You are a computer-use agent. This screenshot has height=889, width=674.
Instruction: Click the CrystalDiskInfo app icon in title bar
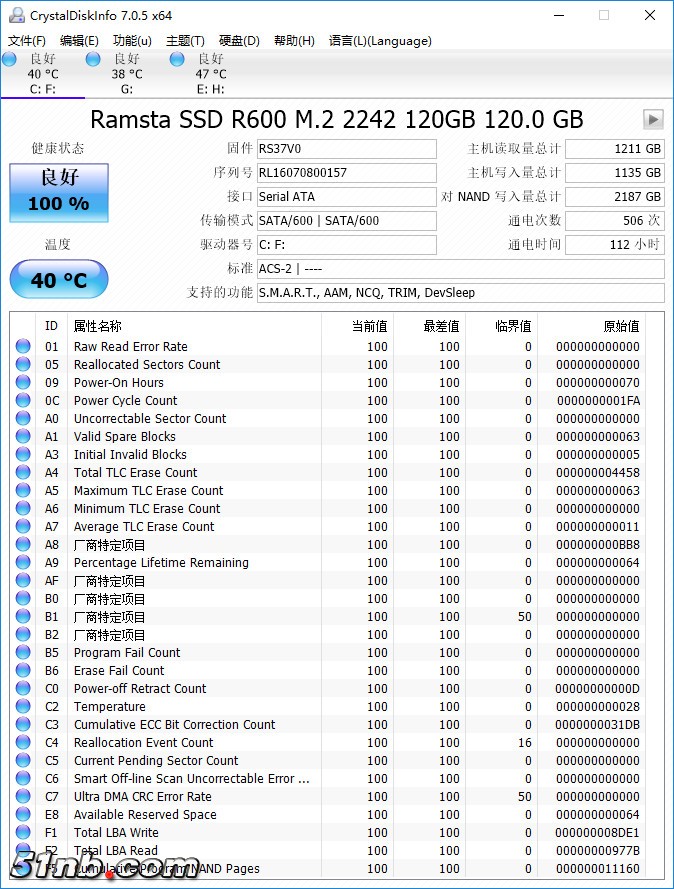(15, 15)
